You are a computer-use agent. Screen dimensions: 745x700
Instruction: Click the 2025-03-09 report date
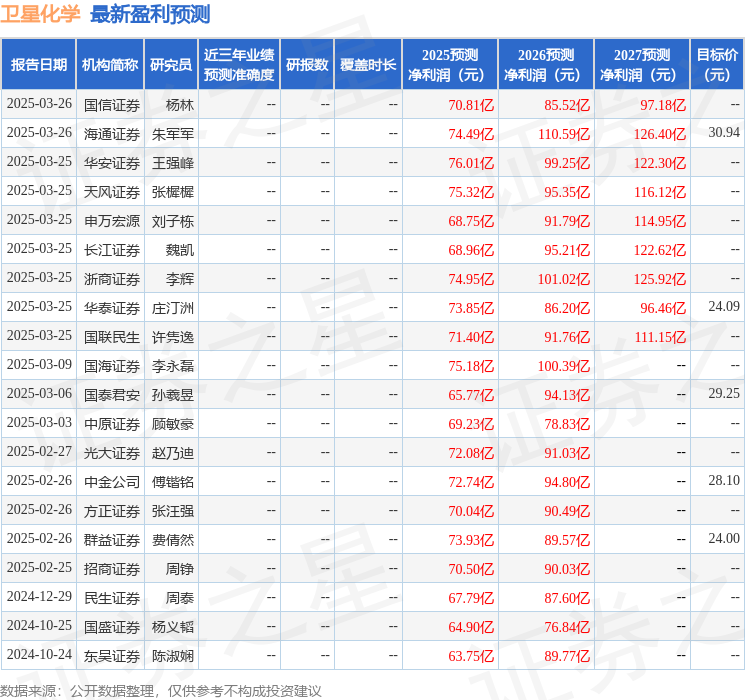(39, 364)
